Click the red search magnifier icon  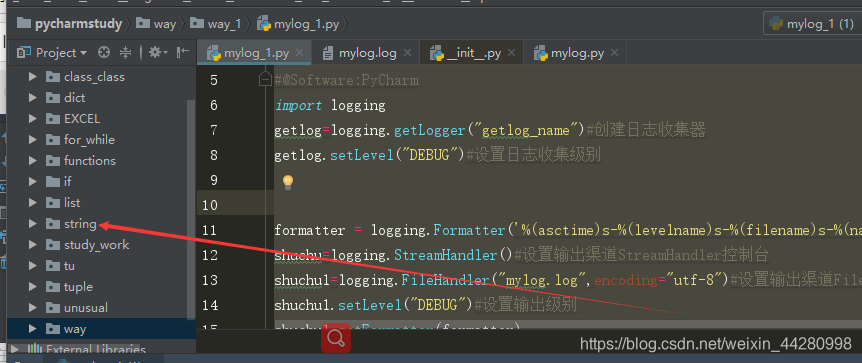(335, 338)
